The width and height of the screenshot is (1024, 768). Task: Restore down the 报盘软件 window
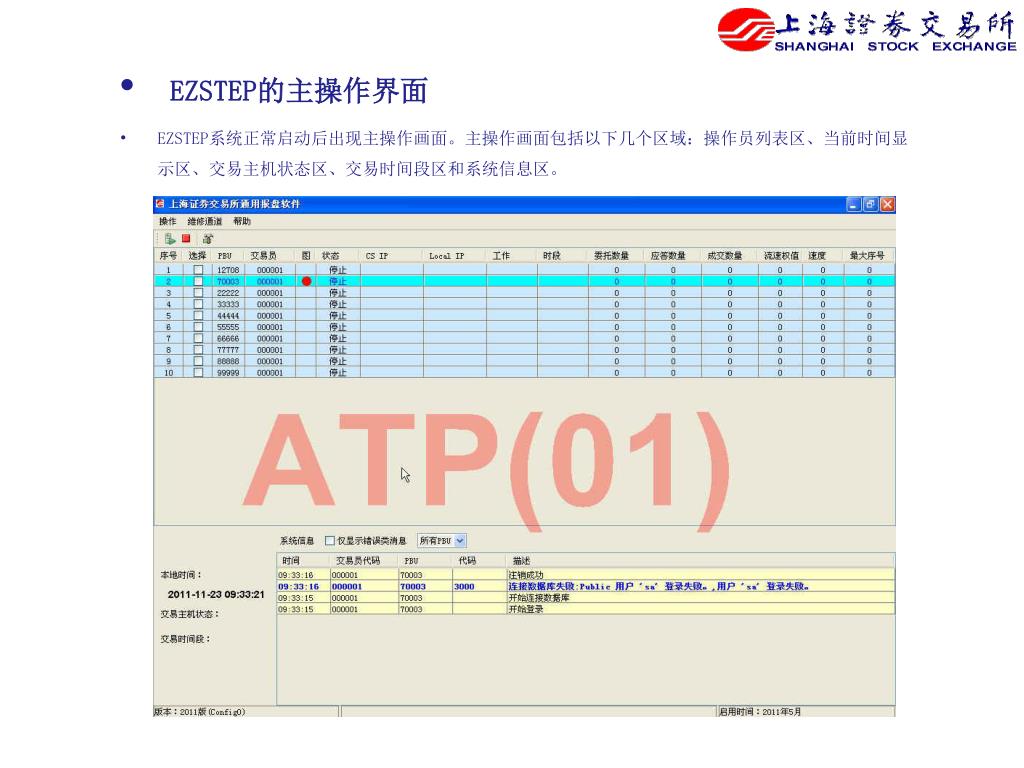(x=871, y=204)
